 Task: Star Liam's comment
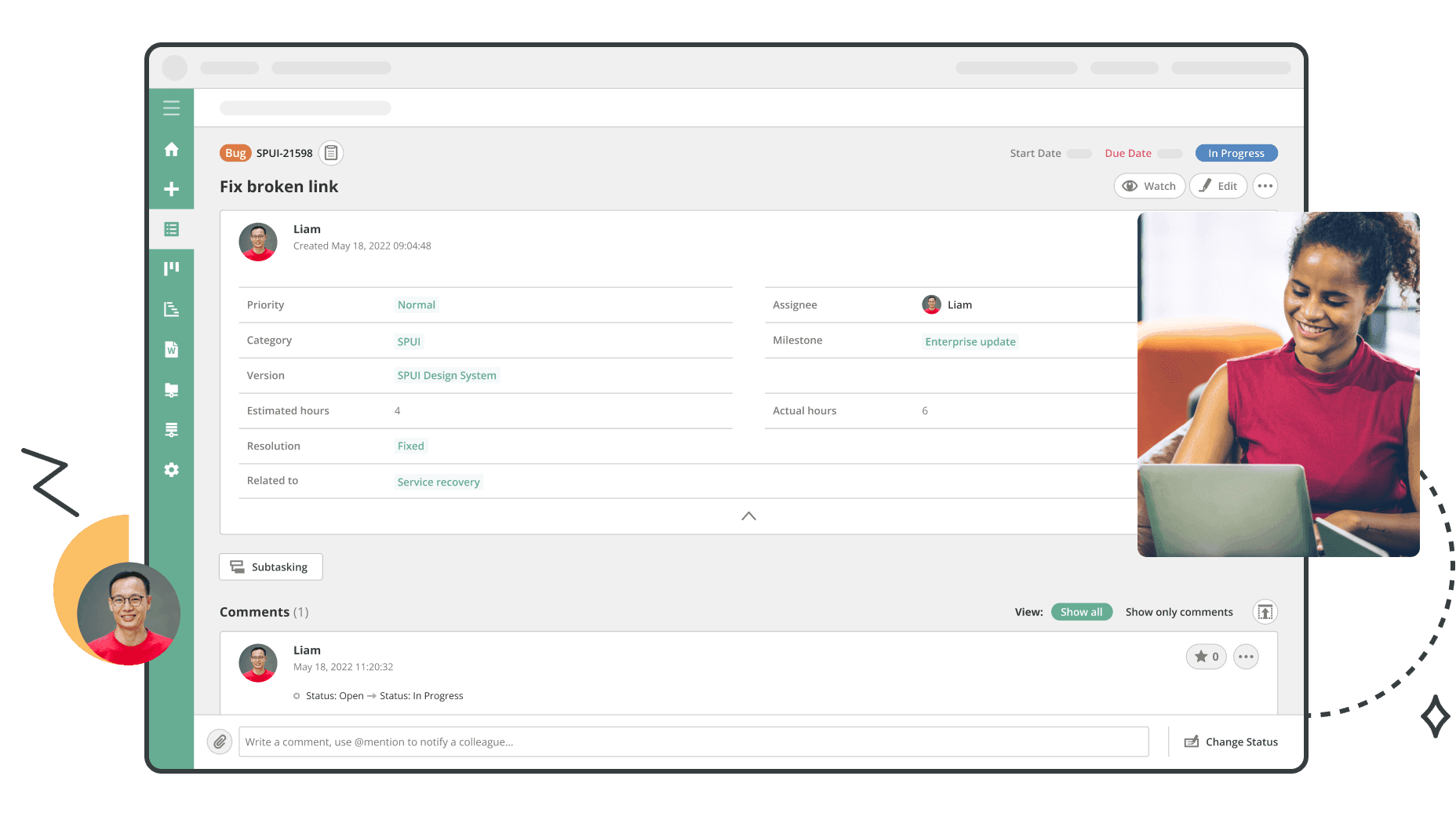tap(1206, 656)
